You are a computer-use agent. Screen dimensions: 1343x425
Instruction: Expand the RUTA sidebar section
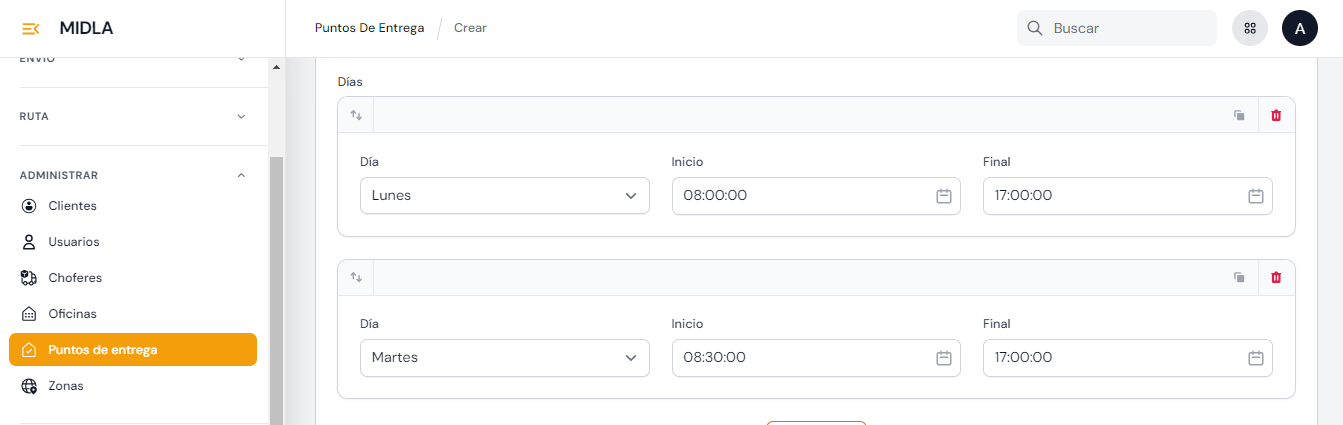tap(241, 116)
